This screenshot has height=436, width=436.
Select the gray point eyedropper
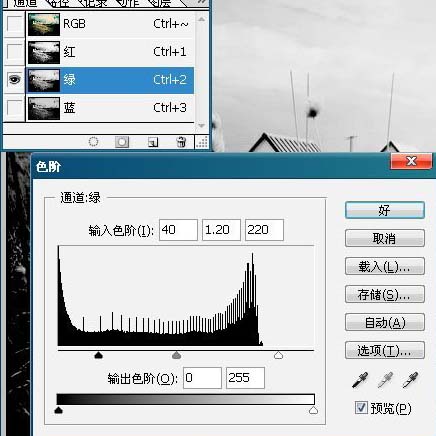point(385,380)
